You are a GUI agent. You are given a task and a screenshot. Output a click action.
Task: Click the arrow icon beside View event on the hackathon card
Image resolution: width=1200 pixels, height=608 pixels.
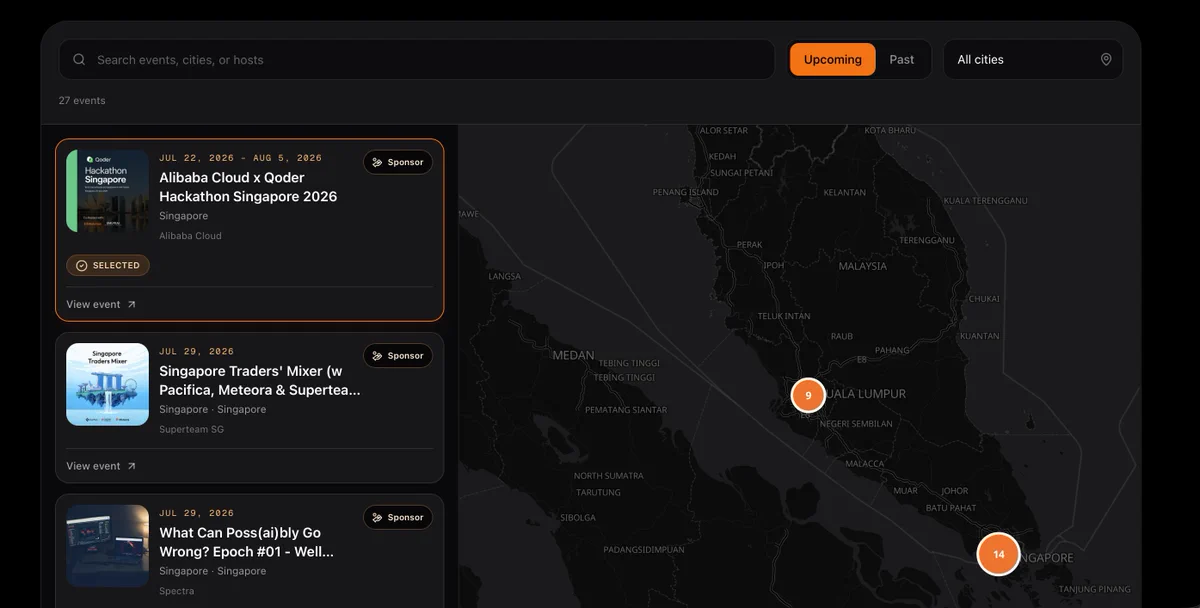pyautogui.click(x=131, y=304)
